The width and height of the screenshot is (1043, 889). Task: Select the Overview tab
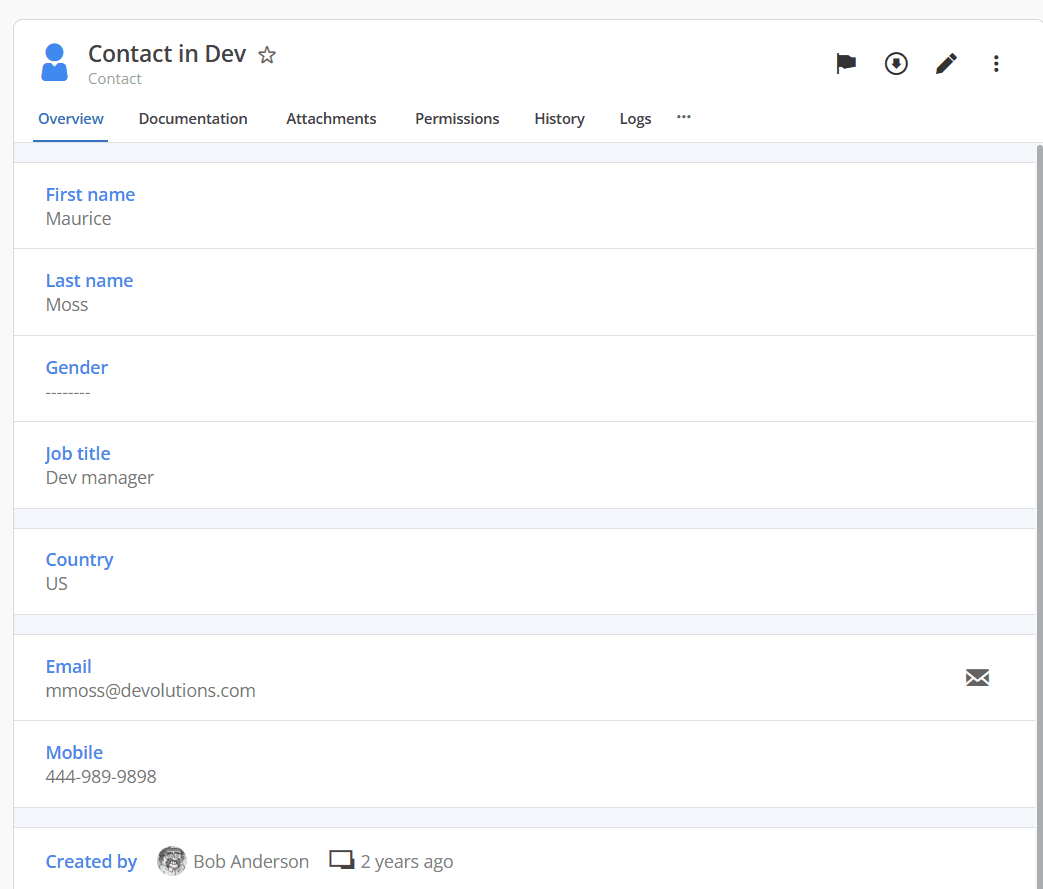pos(71,119)
